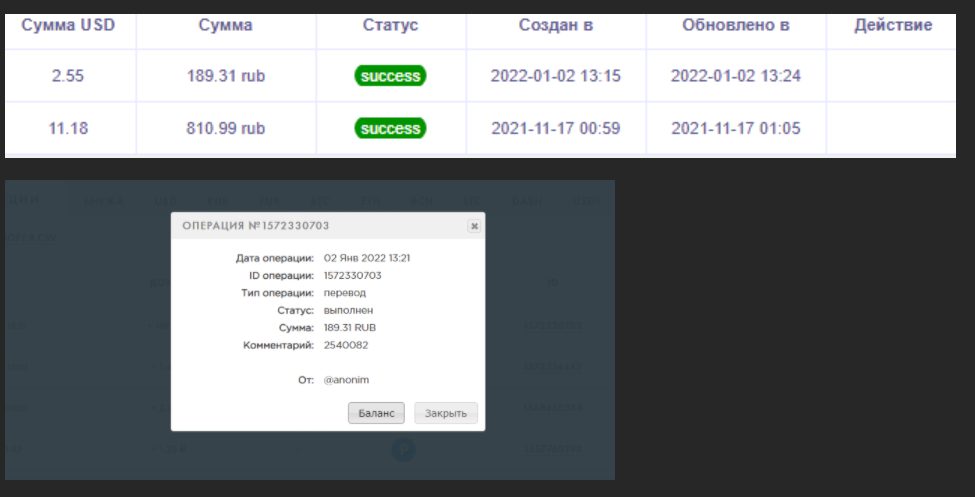Click the success badge in the 189.31 rub row
This screenshot has height=497, width=975.
click(390, 76)
